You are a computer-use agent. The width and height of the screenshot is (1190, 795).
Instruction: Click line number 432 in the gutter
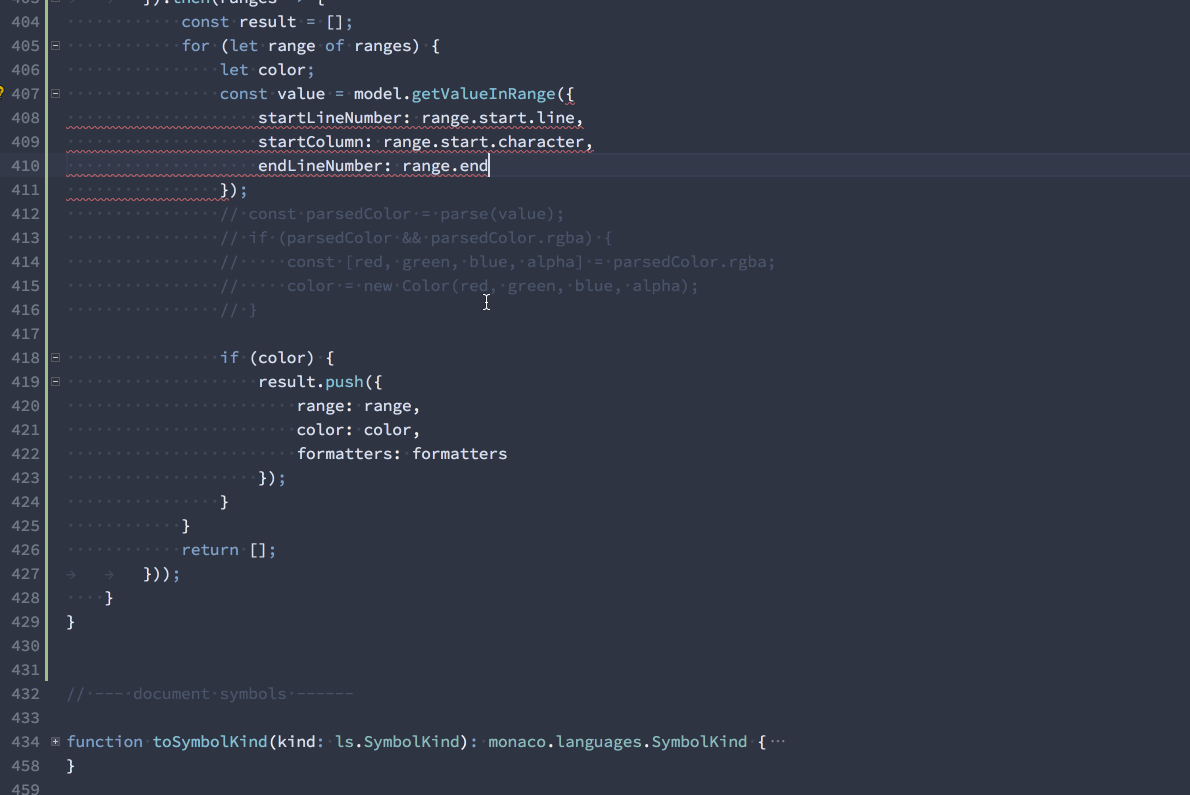click(25, 693)
